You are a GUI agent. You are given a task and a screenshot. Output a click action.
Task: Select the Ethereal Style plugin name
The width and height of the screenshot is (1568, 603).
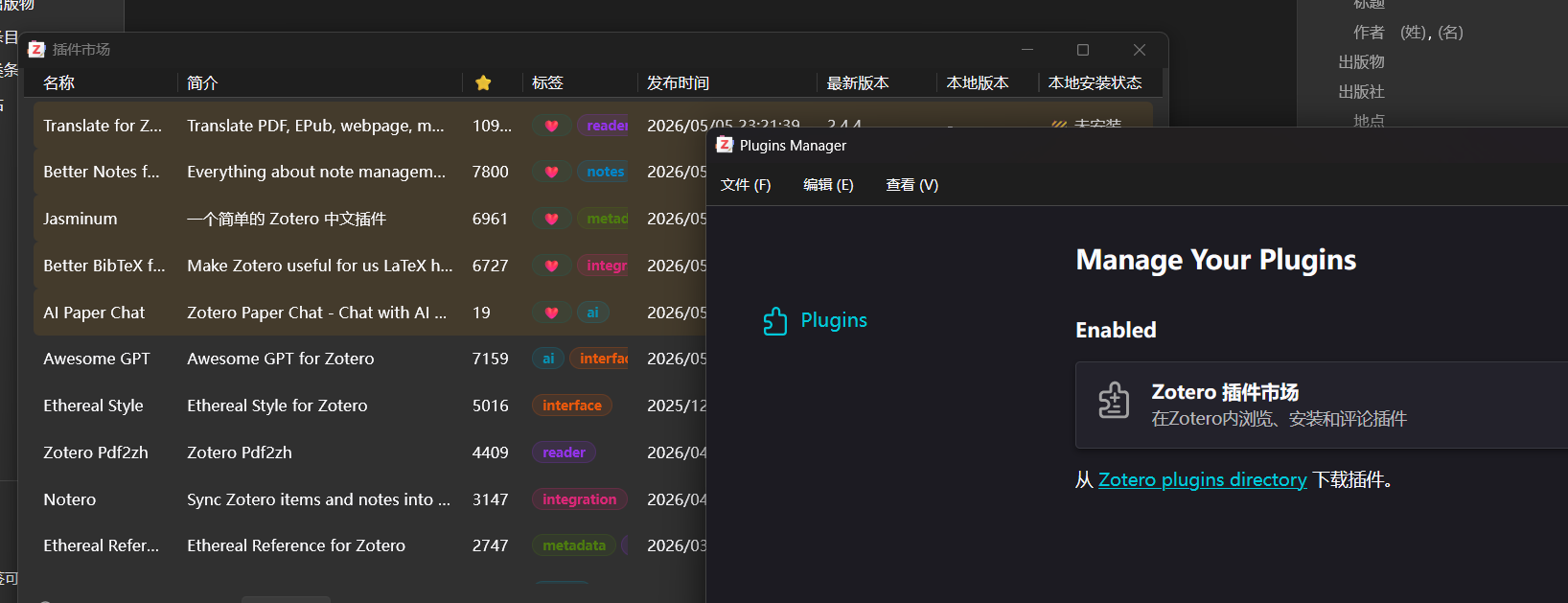(93, 406)
